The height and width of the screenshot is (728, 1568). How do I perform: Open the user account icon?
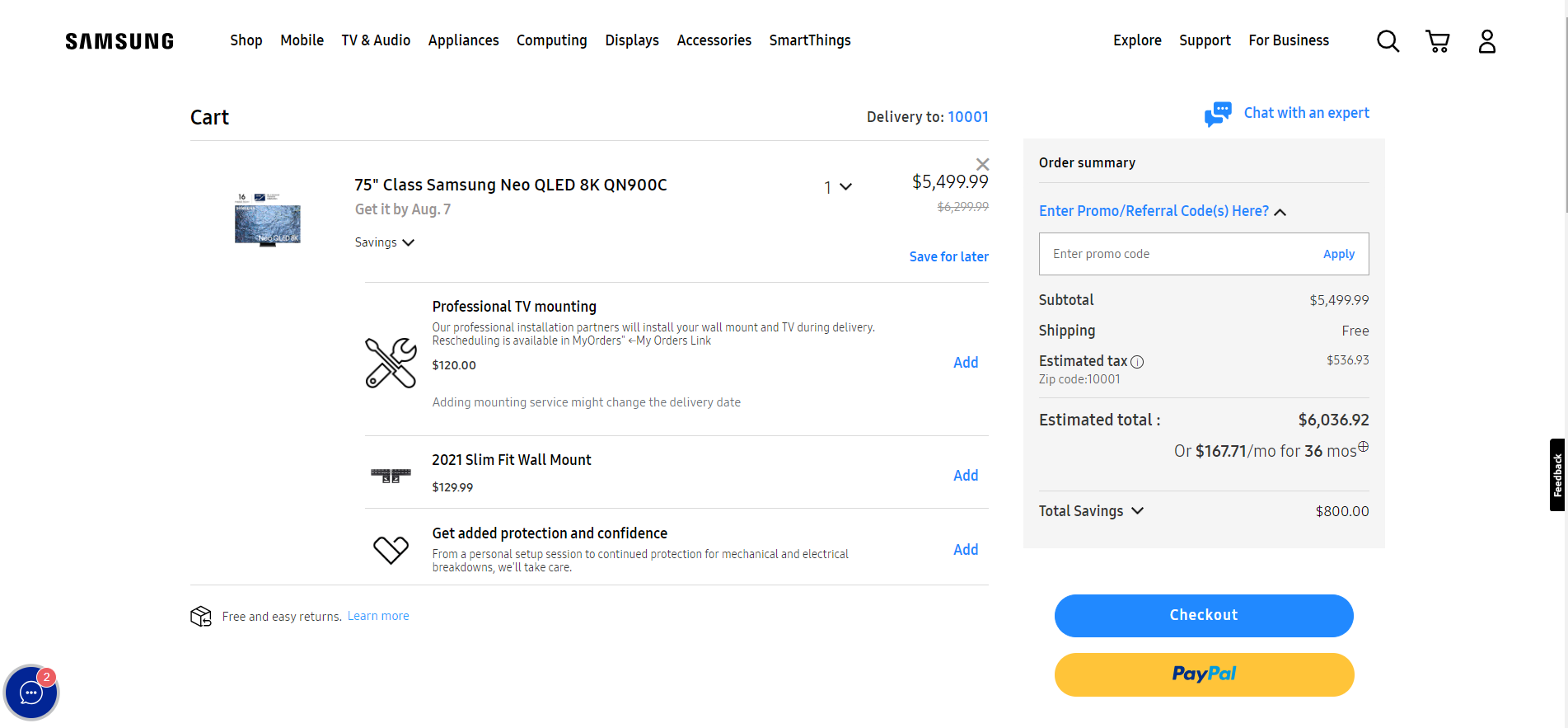coord(1487,41)
